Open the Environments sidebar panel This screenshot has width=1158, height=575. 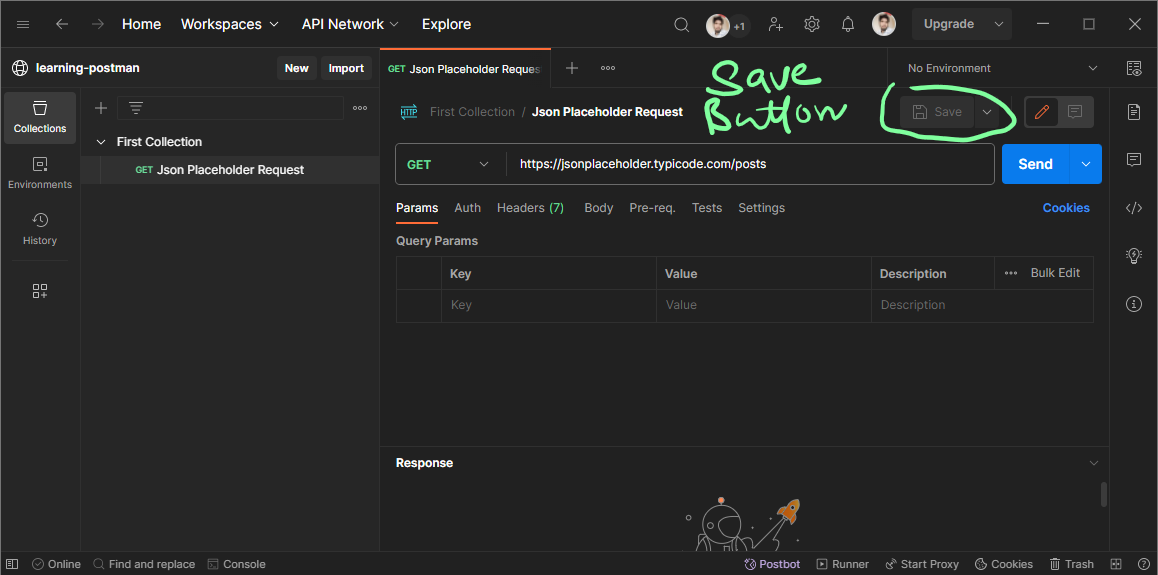click(40, 173)
